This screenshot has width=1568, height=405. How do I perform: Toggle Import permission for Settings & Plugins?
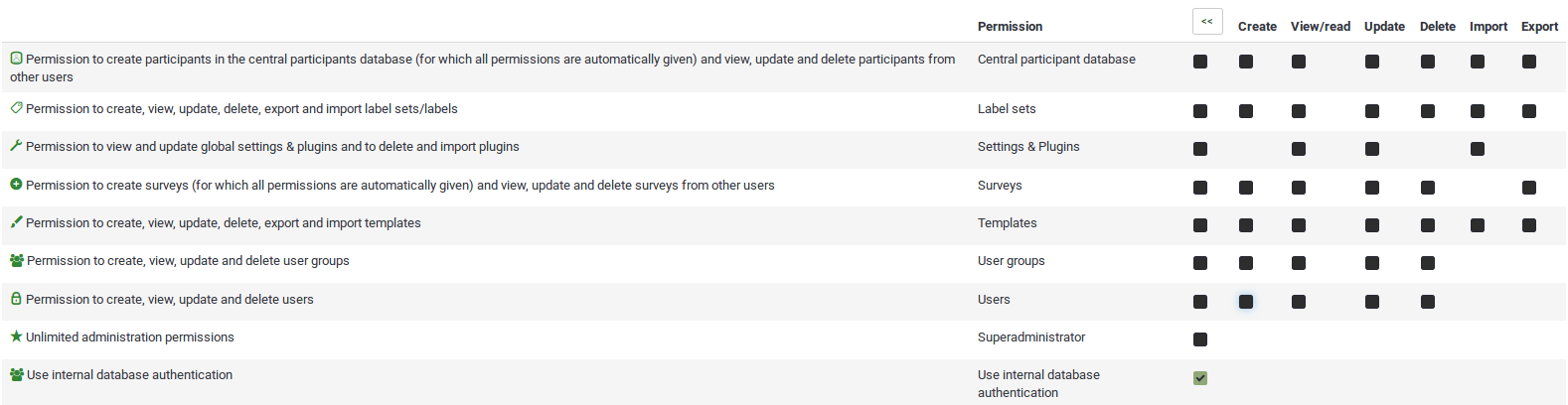(x=1478, y=149)
